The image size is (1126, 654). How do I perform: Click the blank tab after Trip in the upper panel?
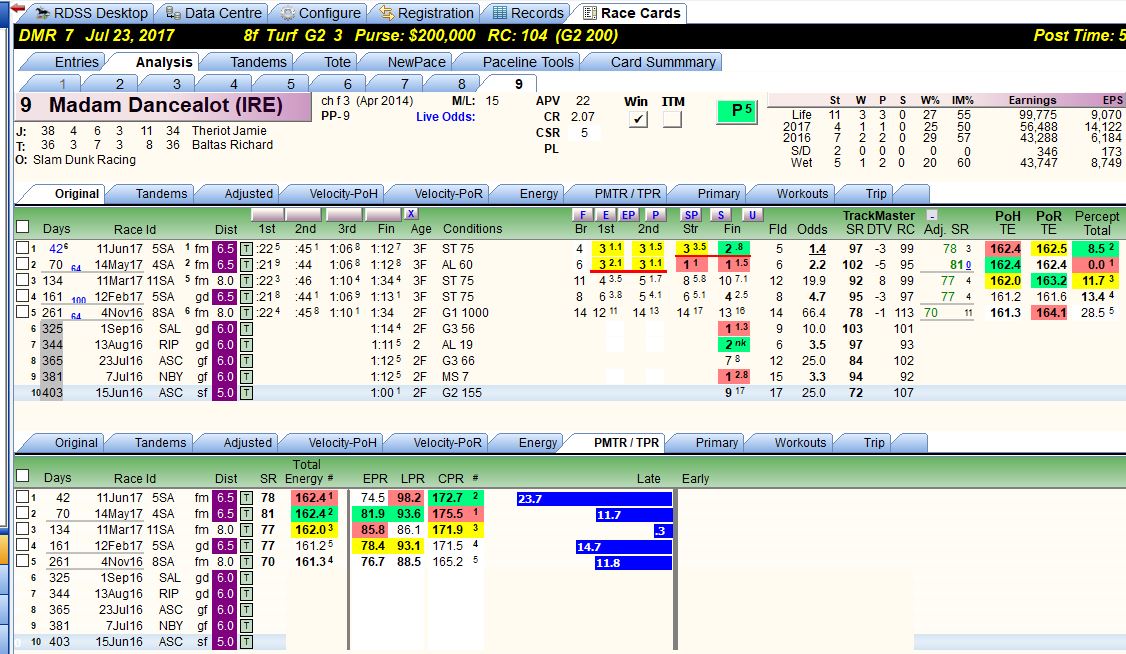(x=911, y=194)
